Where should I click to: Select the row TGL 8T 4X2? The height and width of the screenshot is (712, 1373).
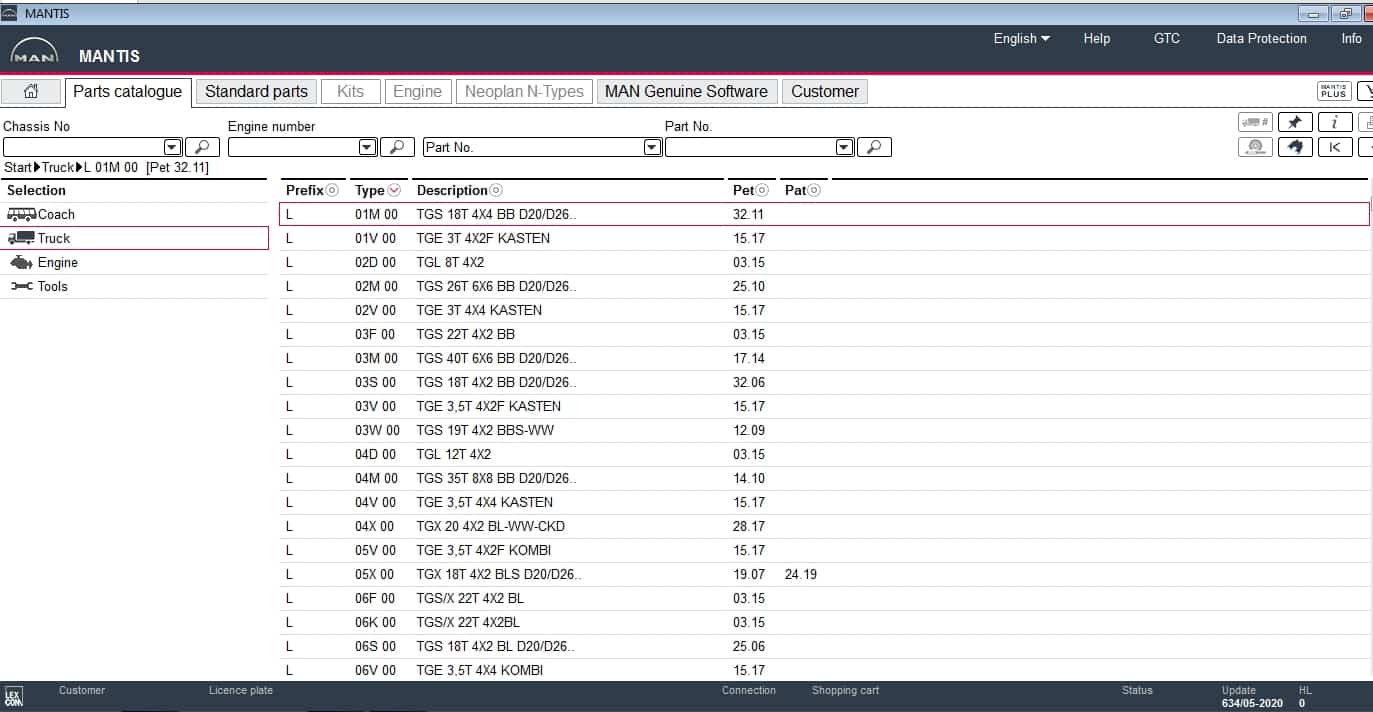point(824,262)
